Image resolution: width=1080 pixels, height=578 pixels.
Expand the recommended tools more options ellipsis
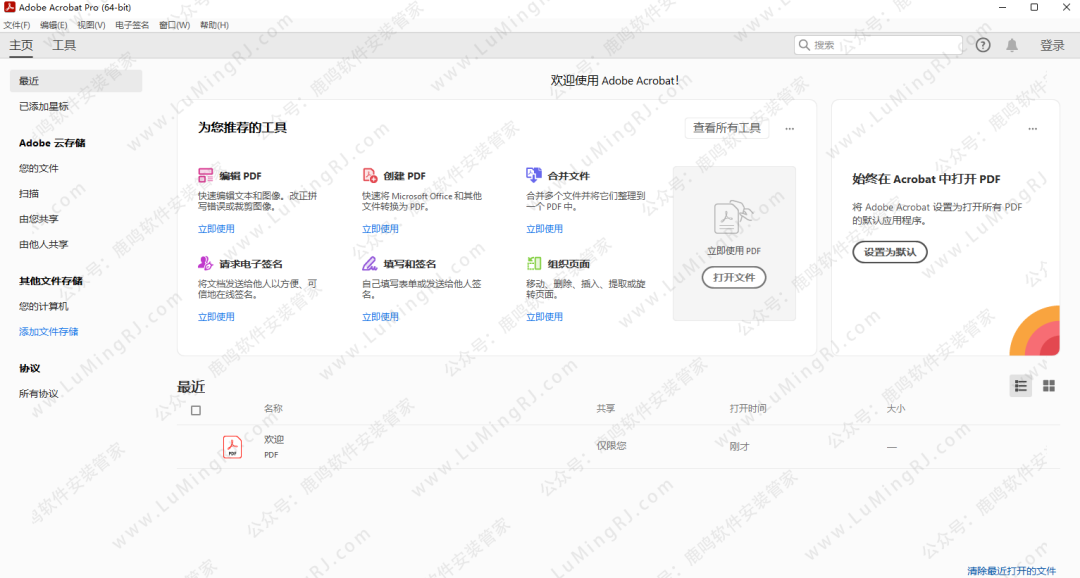coord(789,129)
